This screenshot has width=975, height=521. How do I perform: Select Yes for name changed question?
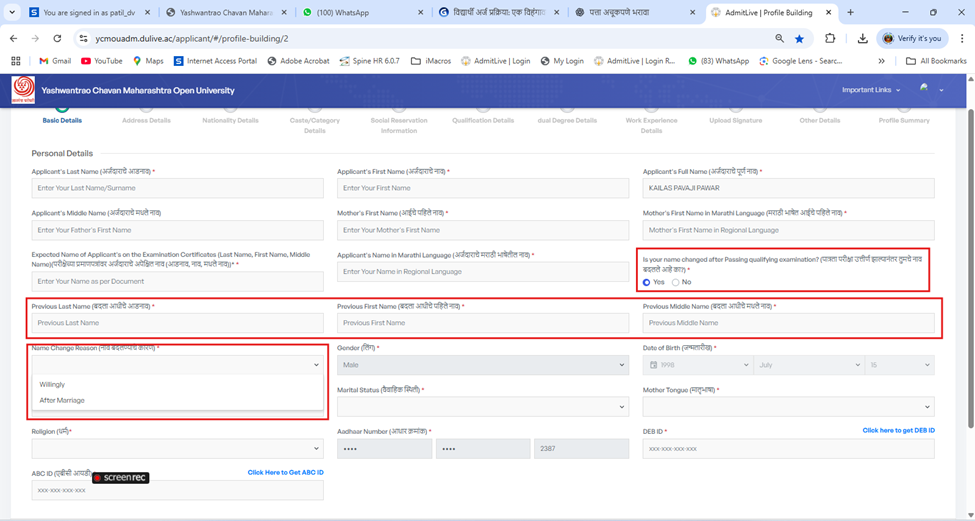pos(647,282)
